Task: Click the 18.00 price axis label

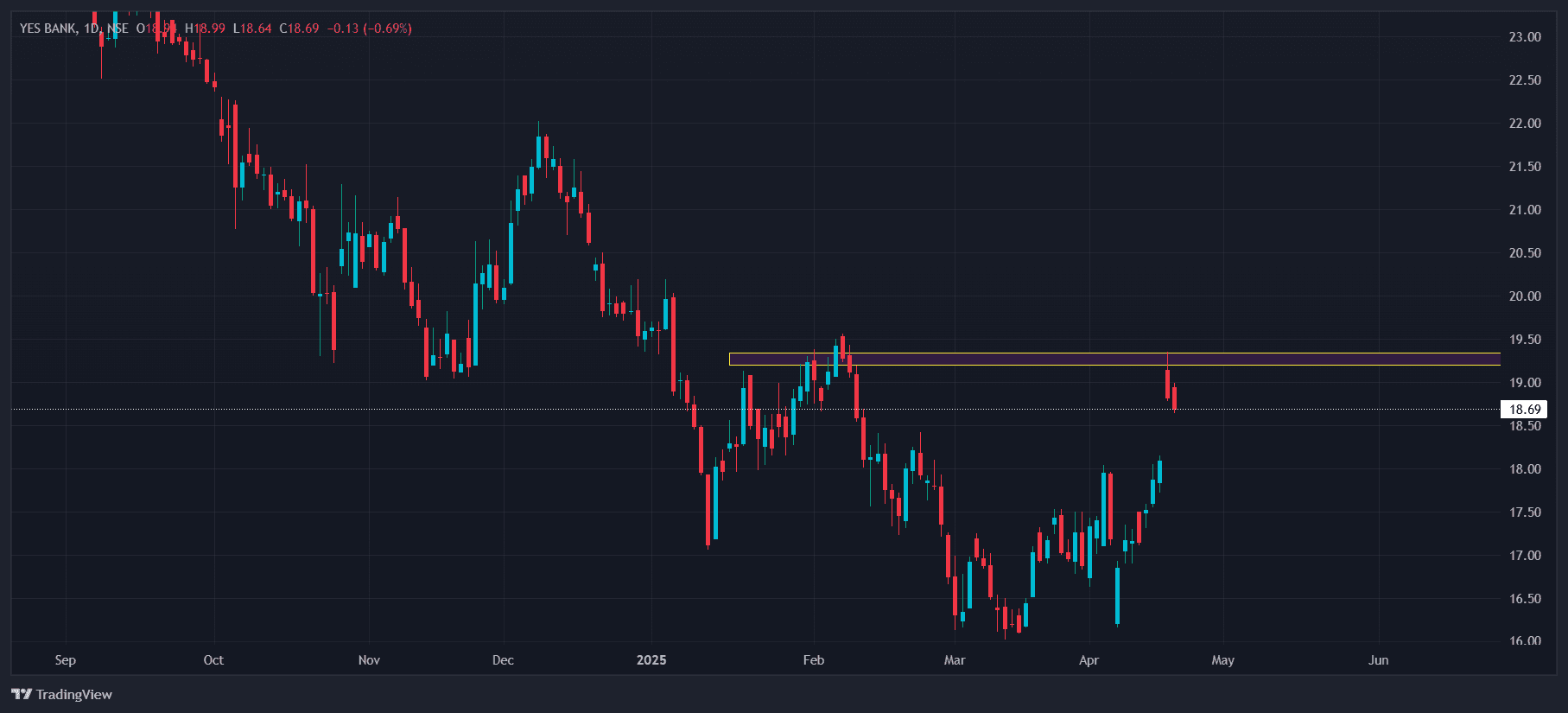Action: tap(1525, 469)
